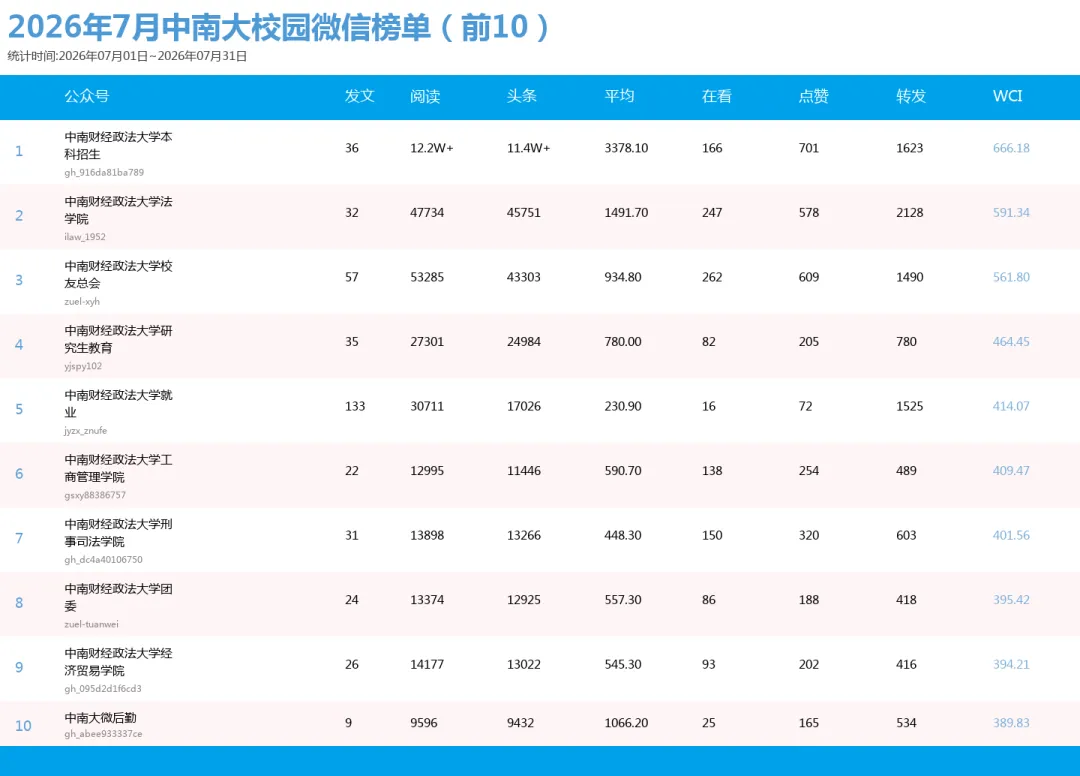Click account ID gsxy88386757
This screenshot has height=776, width=1080.
coord(95,495)
